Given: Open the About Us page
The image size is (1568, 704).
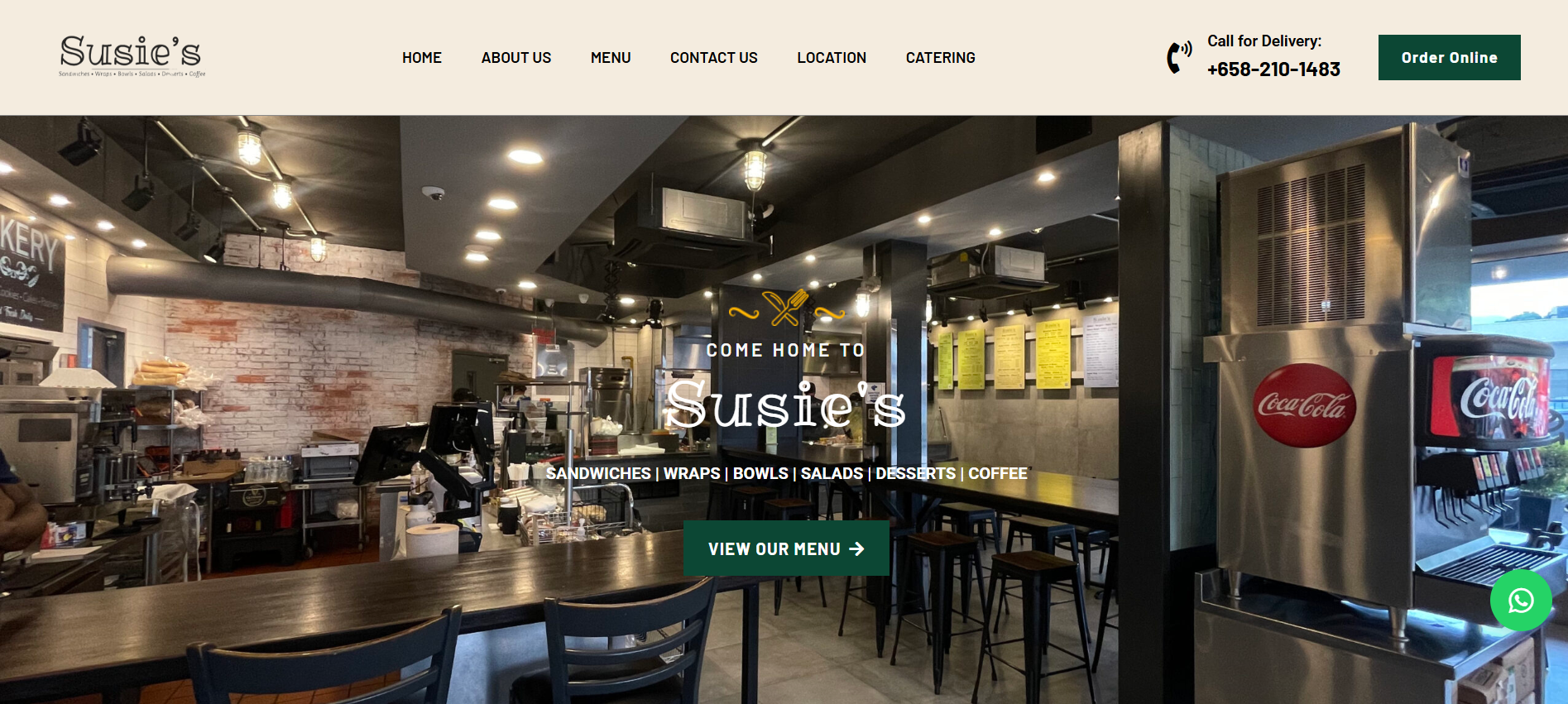Looking at the screenshot, I should 516,58.
